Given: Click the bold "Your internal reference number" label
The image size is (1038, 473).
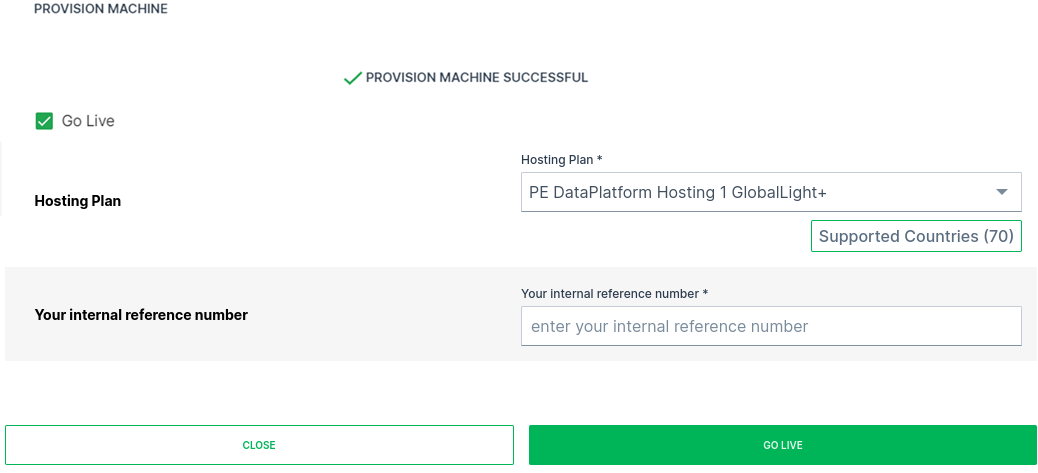Looking at the screenshot, I should 141,315.
